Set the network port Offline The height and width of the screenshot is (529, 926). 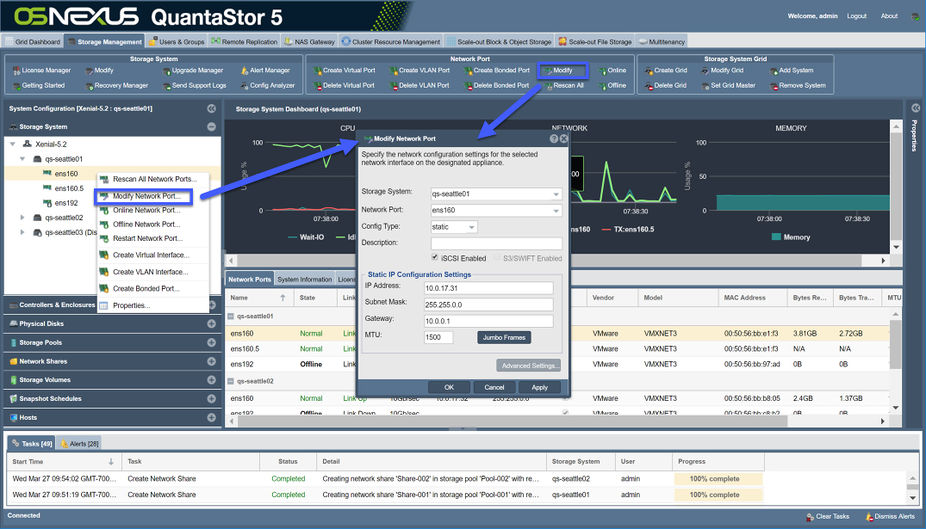[612, 86]
